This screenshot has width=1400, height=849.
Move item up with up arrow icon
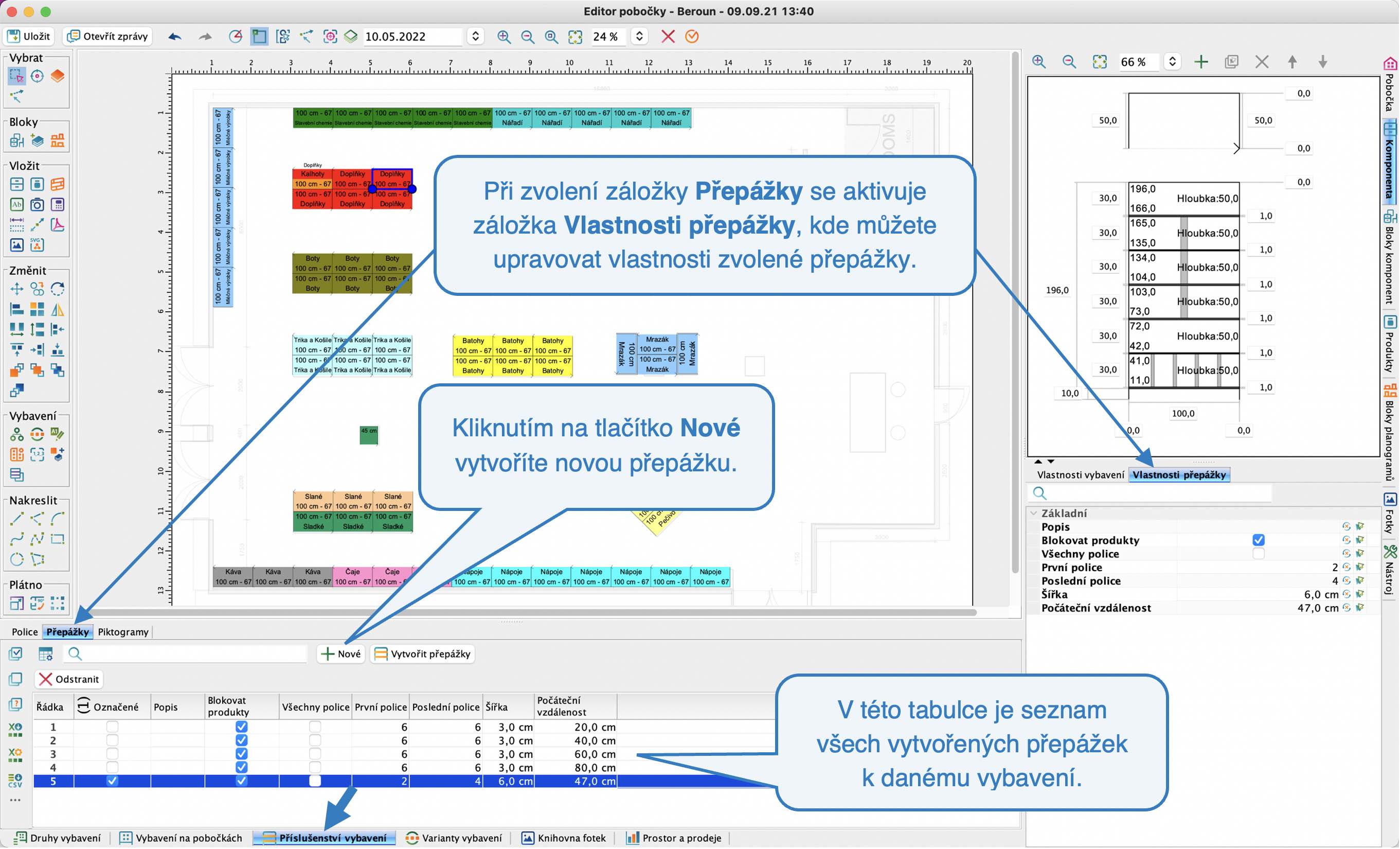tap(1292, 61)
